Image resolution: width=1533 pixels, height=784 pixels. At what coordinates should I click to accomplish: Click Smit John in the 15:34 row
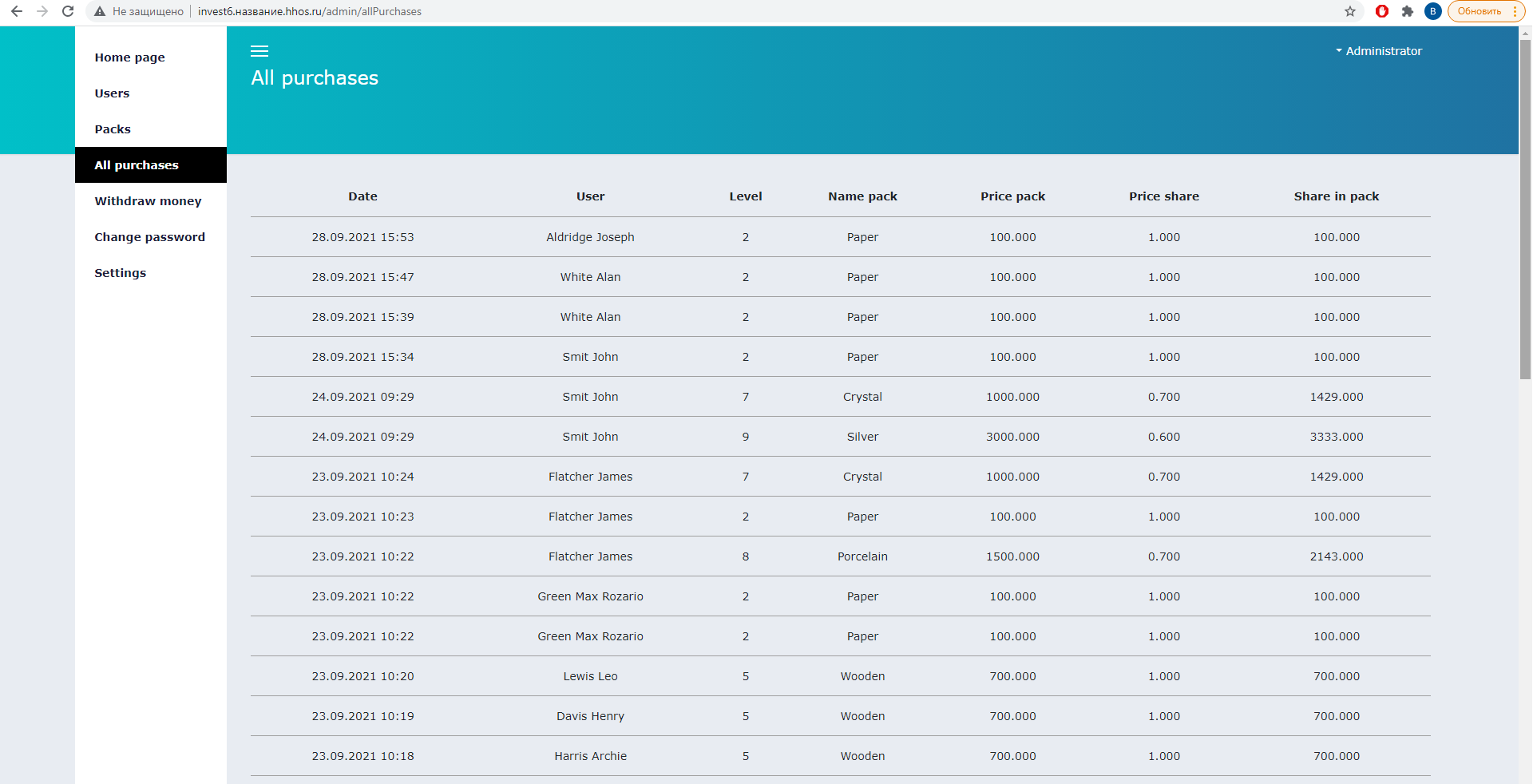590,357
